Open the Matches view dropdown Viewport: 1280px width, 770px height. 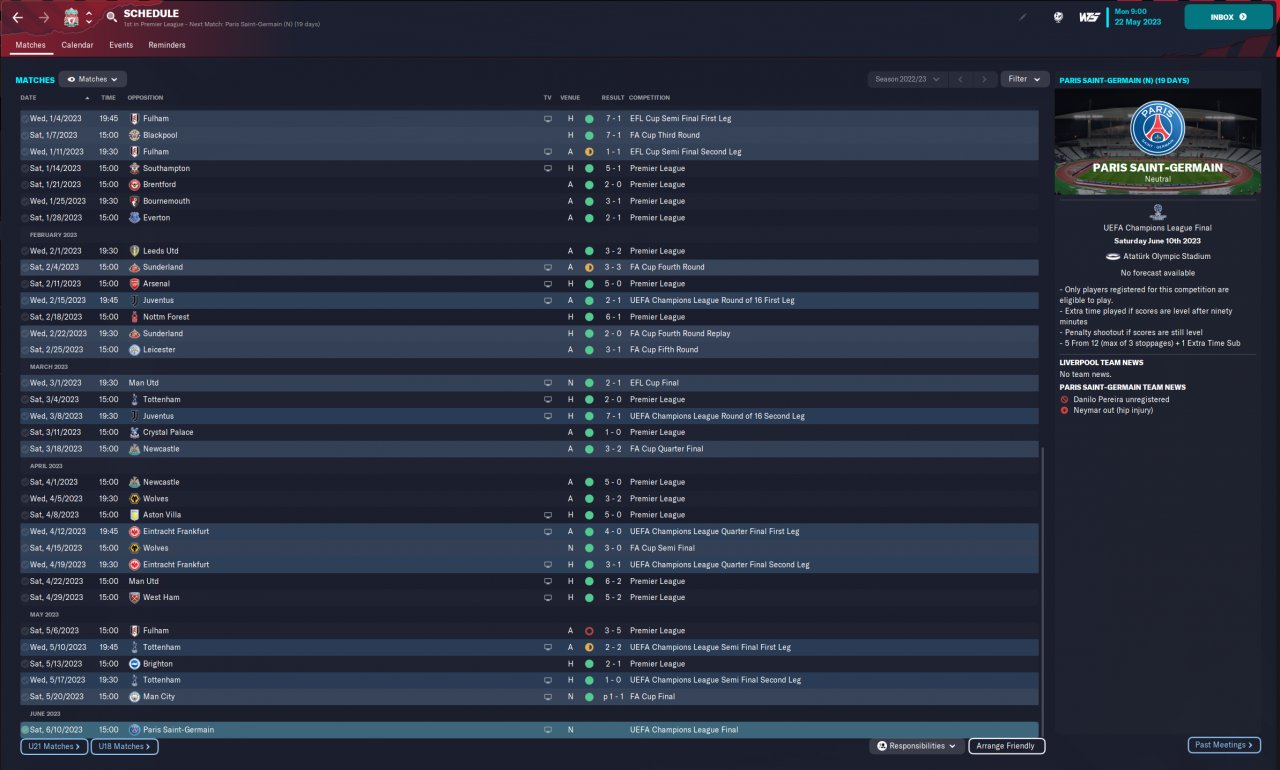(92, 79)
